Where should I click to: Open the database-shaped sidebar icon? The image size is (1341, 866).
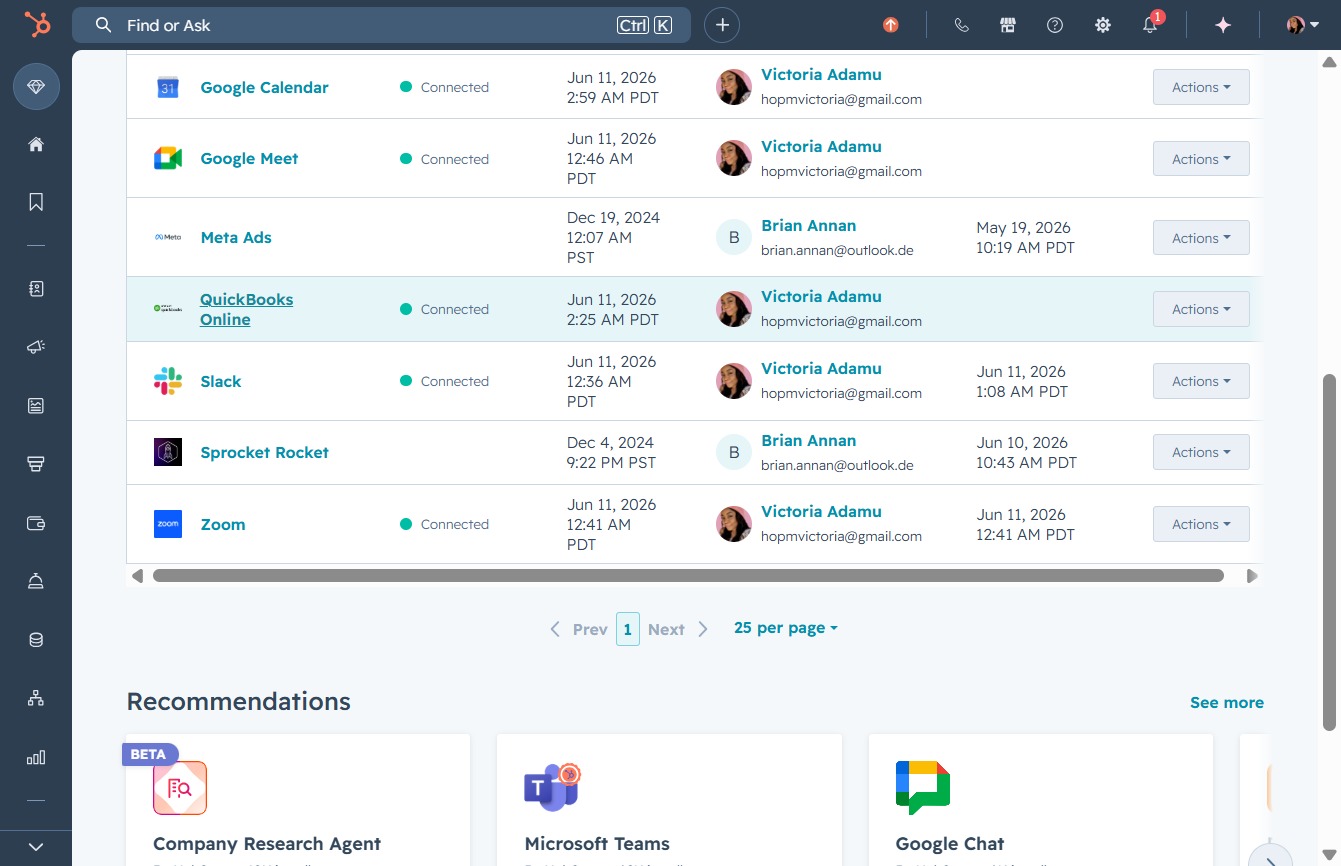pyautogui.click(x=36, y=640)
